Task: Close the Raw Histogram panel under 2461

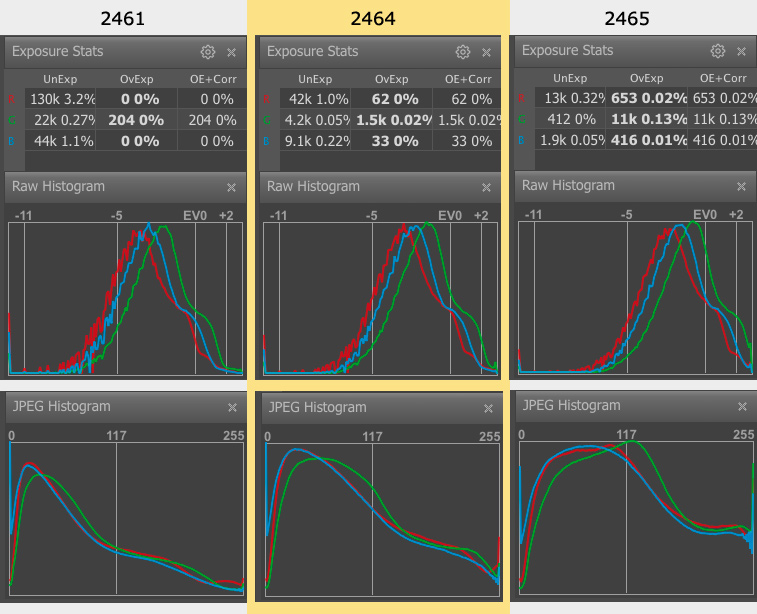Action: (x=232, y=187)
